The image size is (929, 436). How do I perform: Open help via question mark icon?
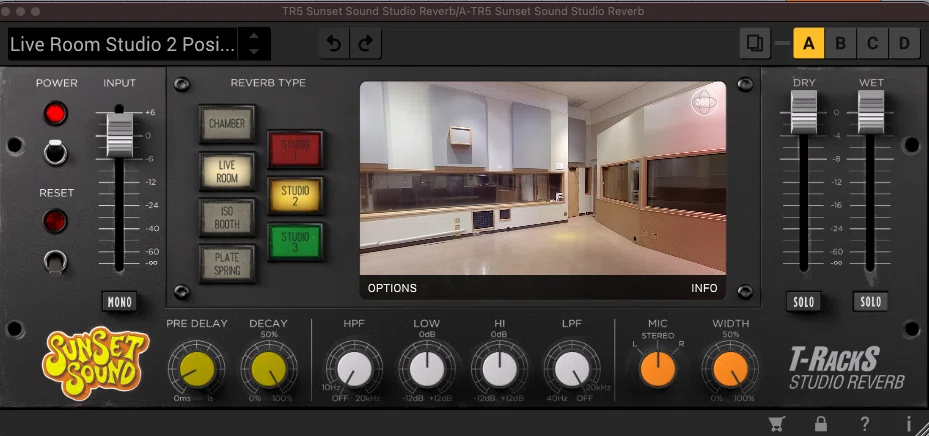point(864,424)
